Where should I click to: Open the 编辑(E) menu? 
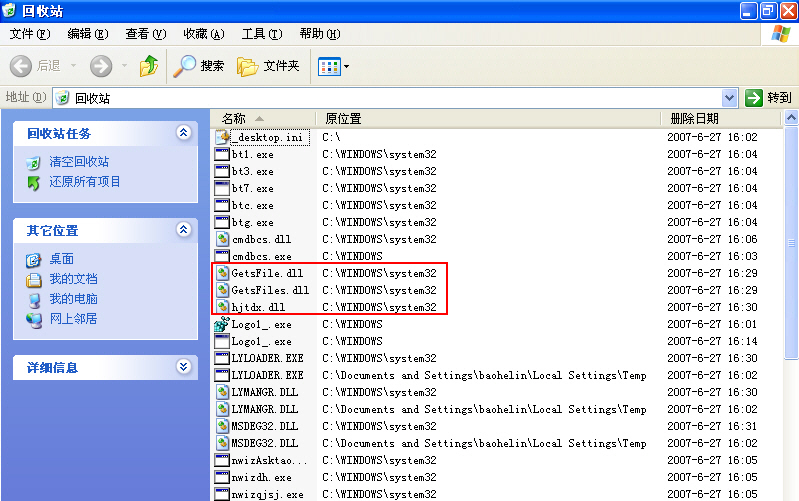tap(88, 34)
